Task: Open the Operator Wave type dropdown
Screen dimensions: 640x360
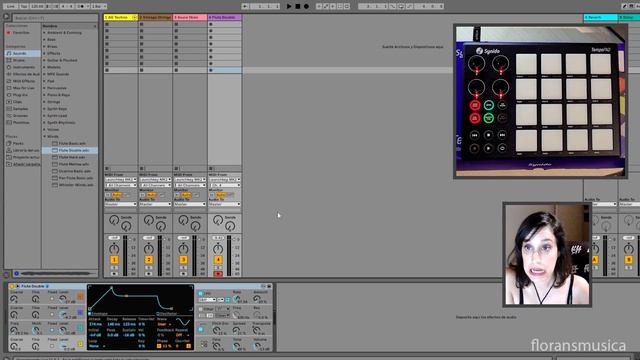Action: [163, 324]
